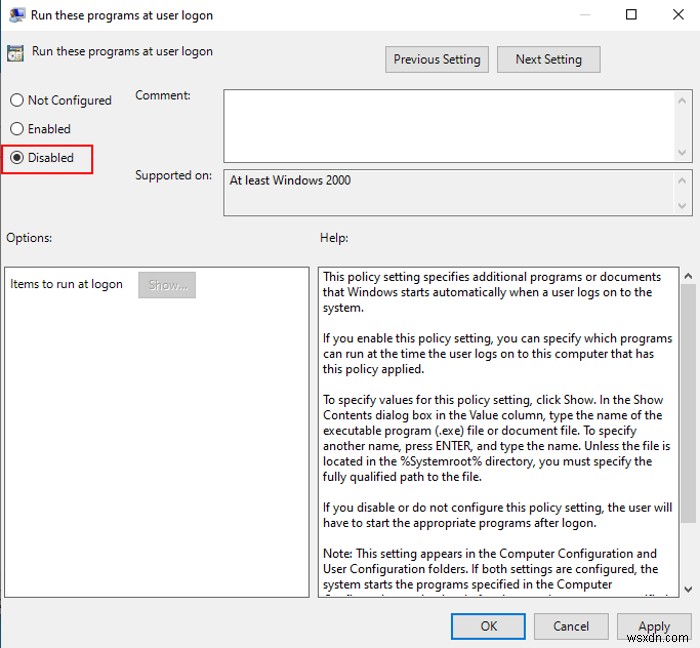
Task: Go to Previous Setting
Action: 437,59
